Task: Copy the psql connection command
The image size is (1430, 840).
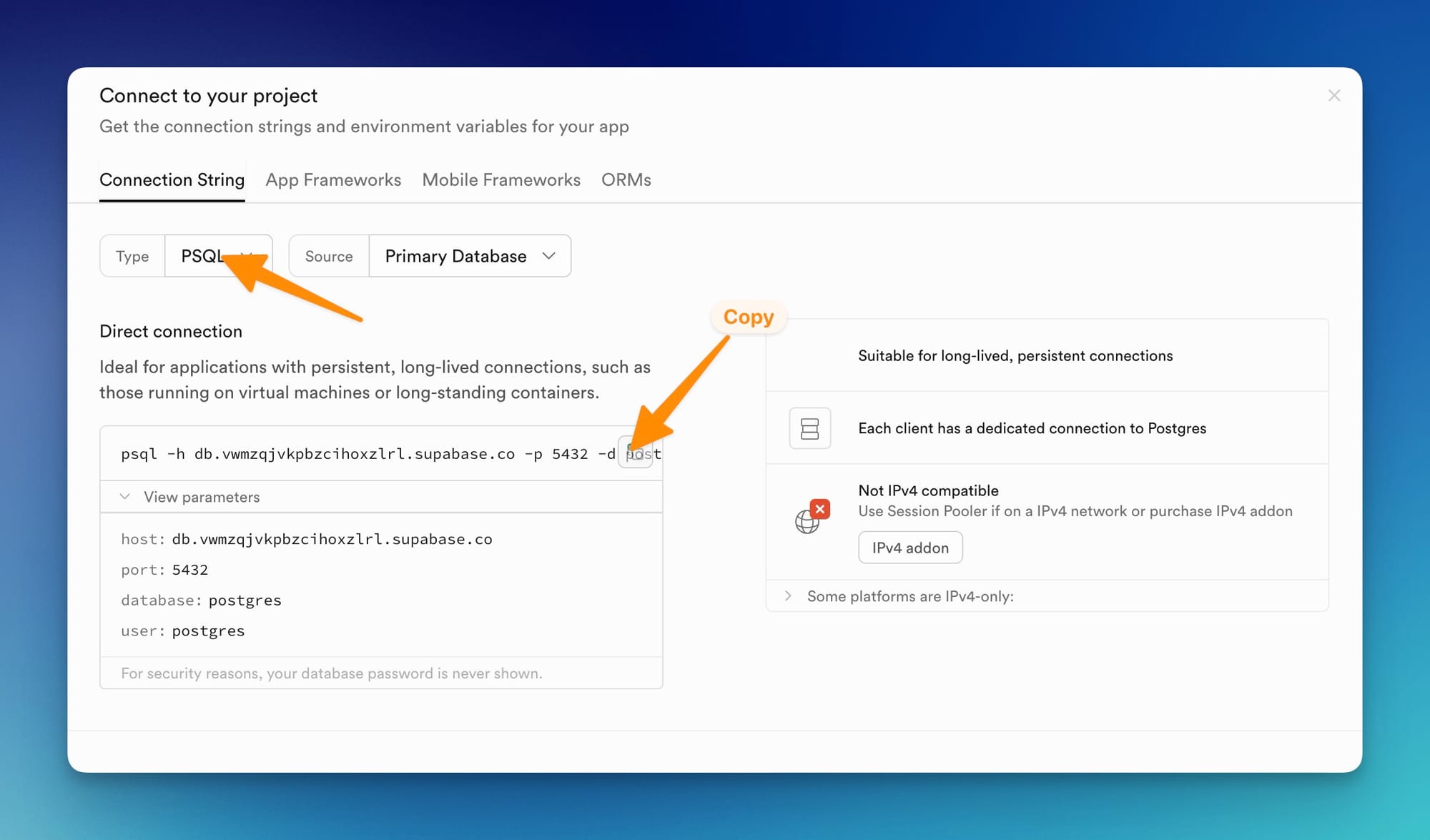Action: click(635, 453)
